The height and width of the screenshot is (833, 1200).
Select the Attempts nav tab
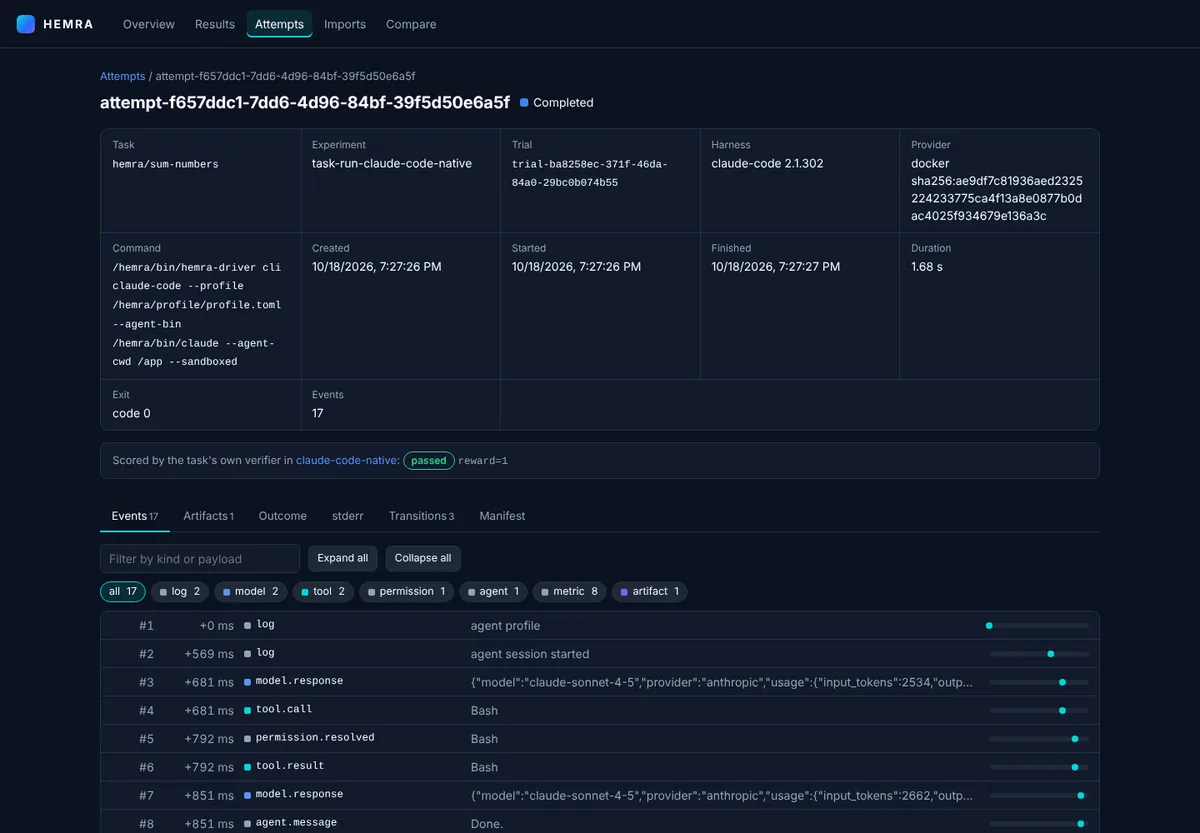[x=279, y=24]
